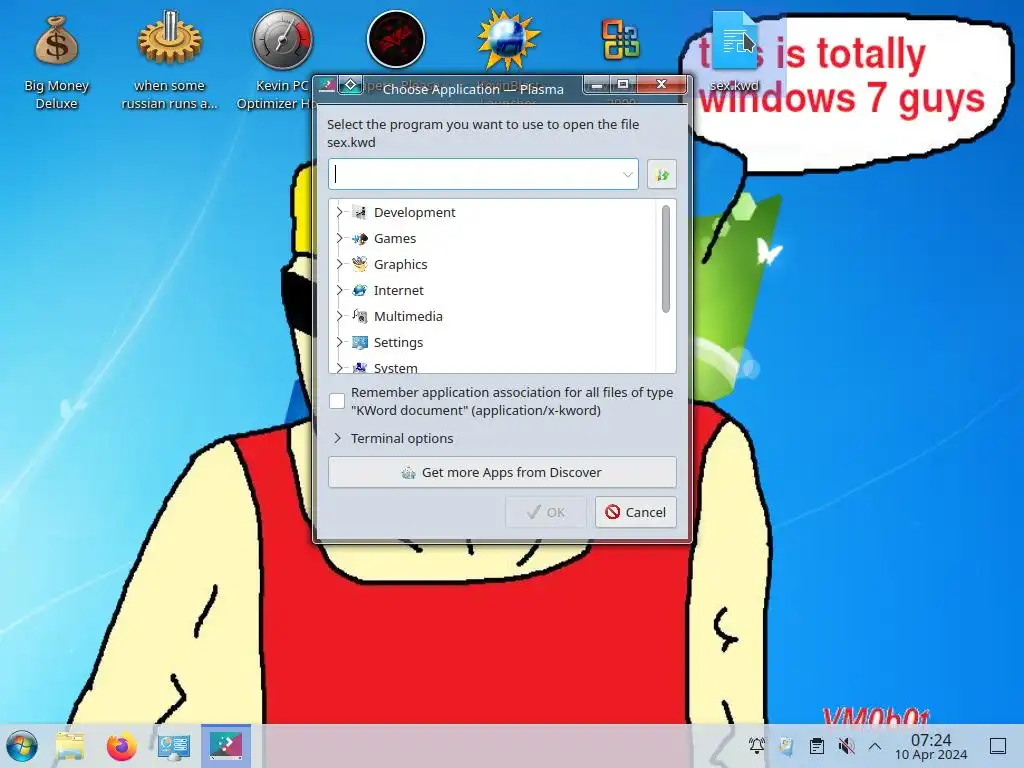Open the orange Office-style desktop icon
Image resolution: width=1024 pixels, height=768 pixels.
tap(620, 39)
